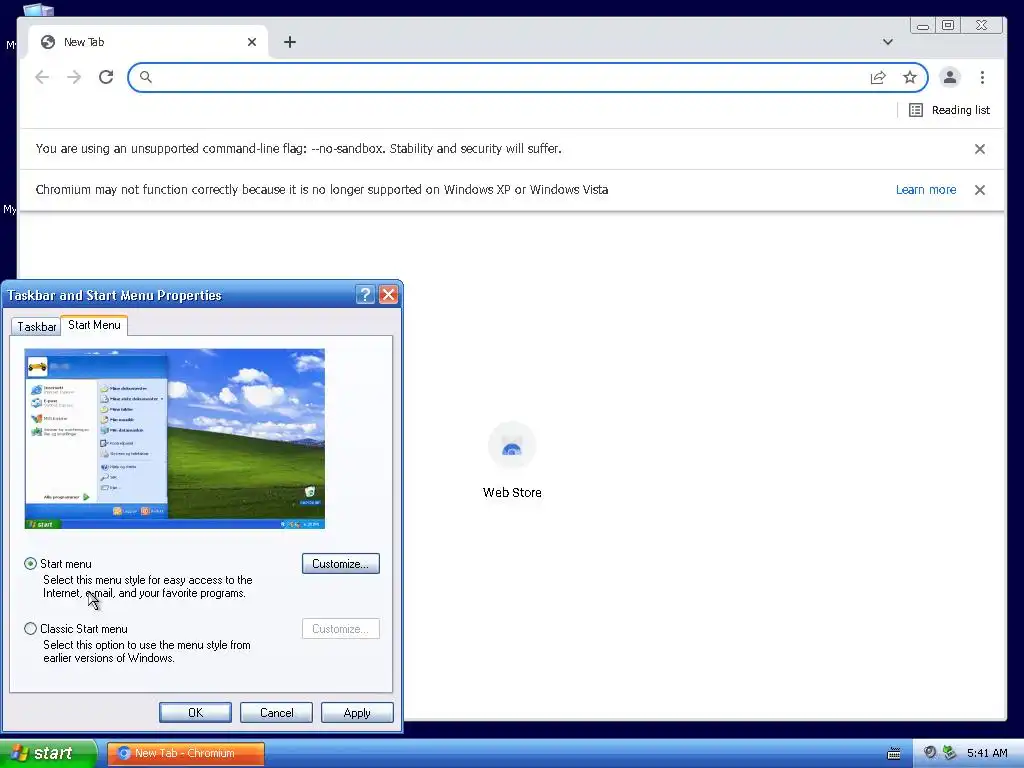The width and height of the screenshot is (1024, 768).
Task: Dismiss the unsupported Windows XP warning
Action: 980,190
